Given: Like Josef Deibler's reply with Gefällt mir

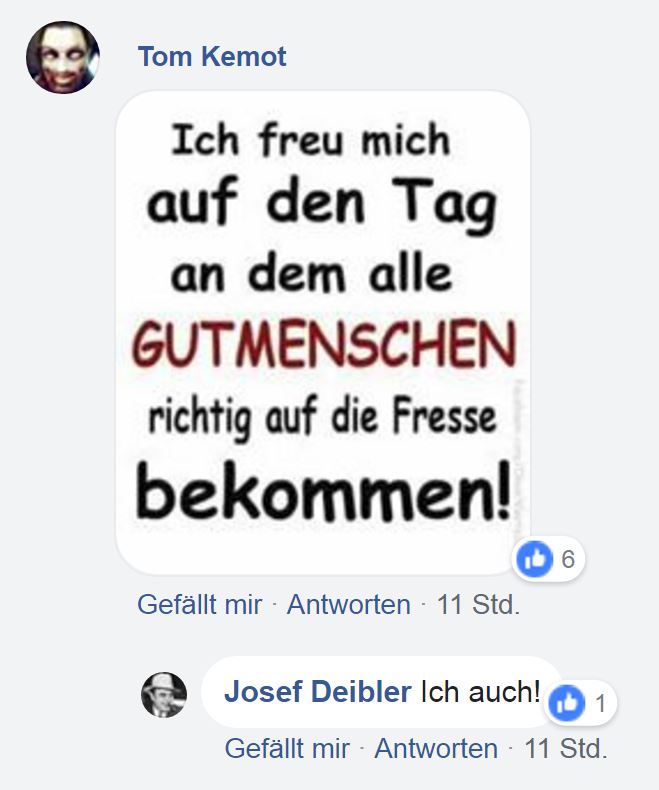Looking at the screenshot, I should coord(287,748).
